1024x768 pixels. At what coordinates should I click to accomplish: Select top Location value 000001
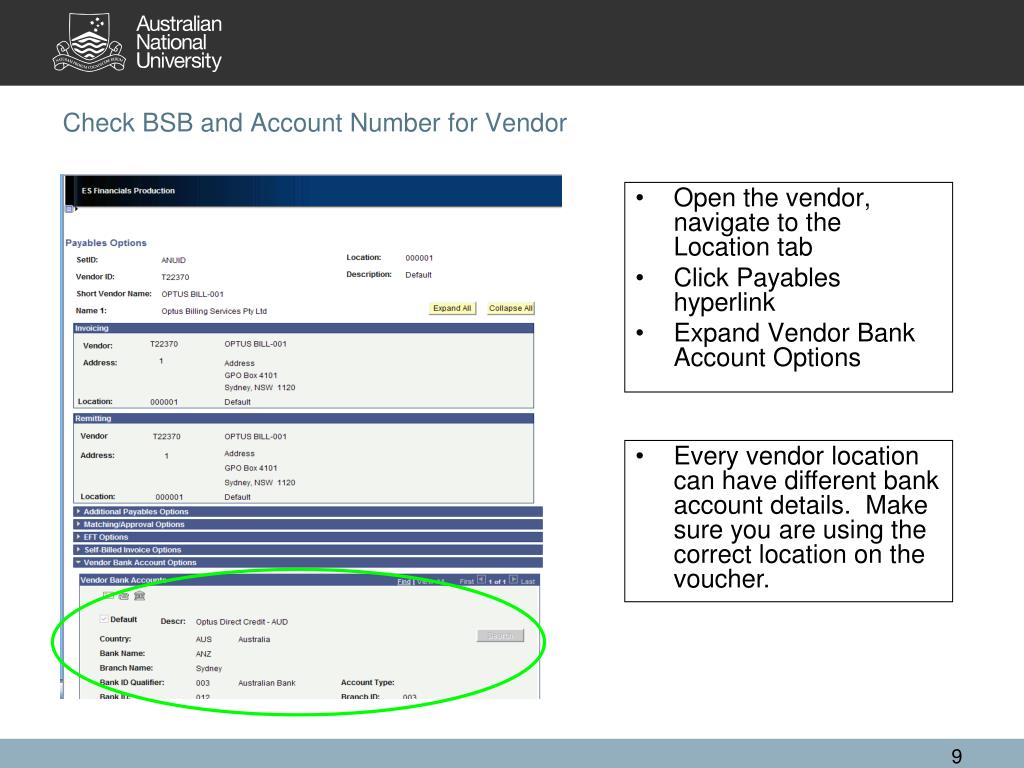pos(419,258)
